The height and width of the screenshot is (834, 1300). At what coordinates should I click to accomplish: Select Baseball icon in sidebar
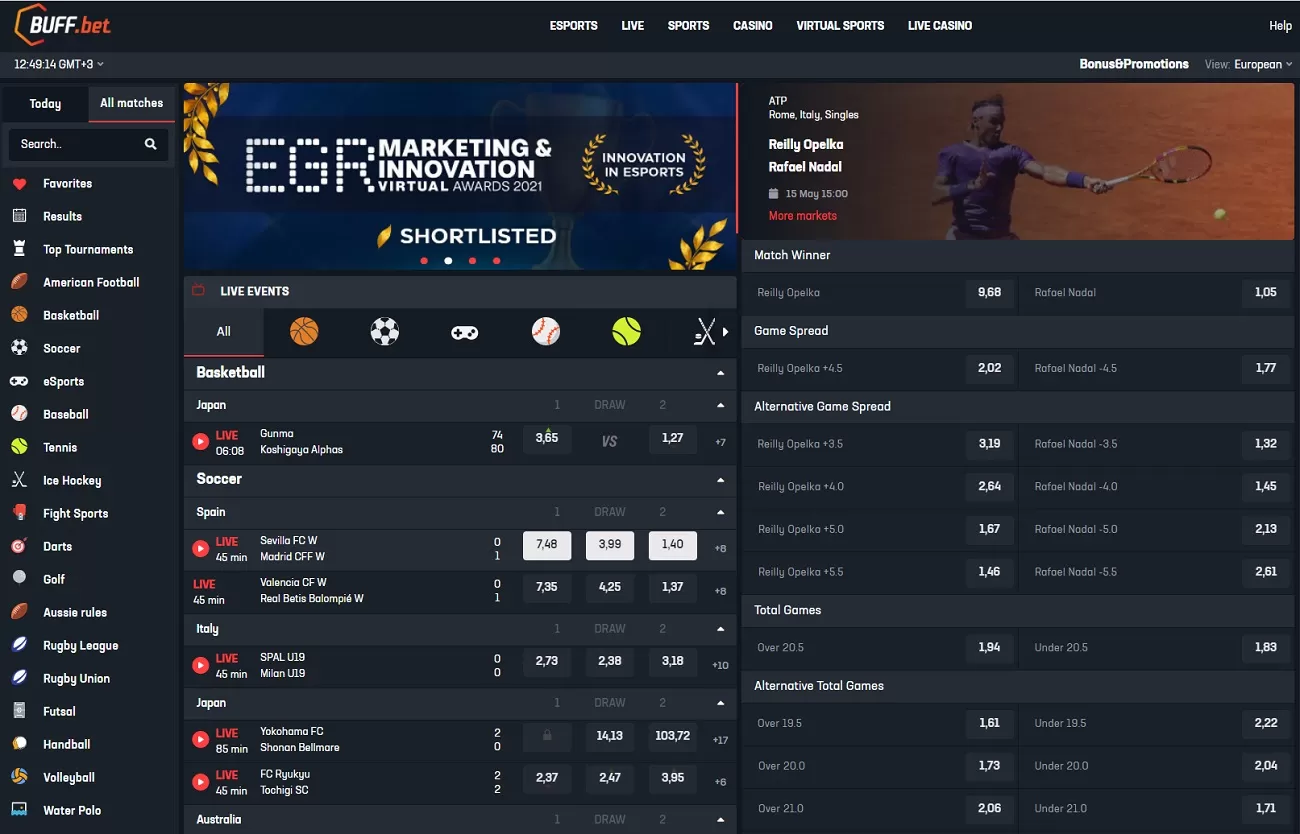click(19, 414)
